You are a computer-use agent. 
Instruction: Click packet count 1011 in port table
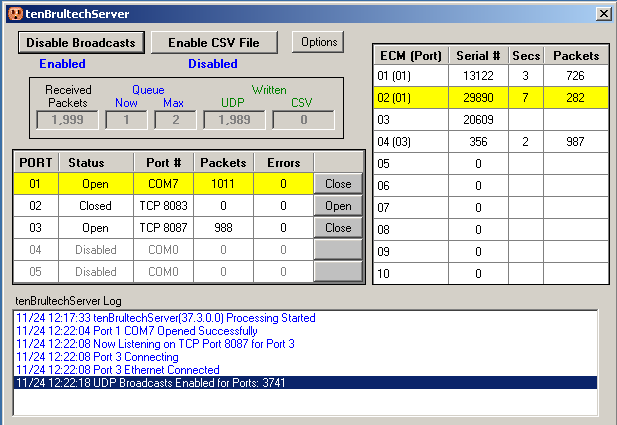(x=223, y=184)
